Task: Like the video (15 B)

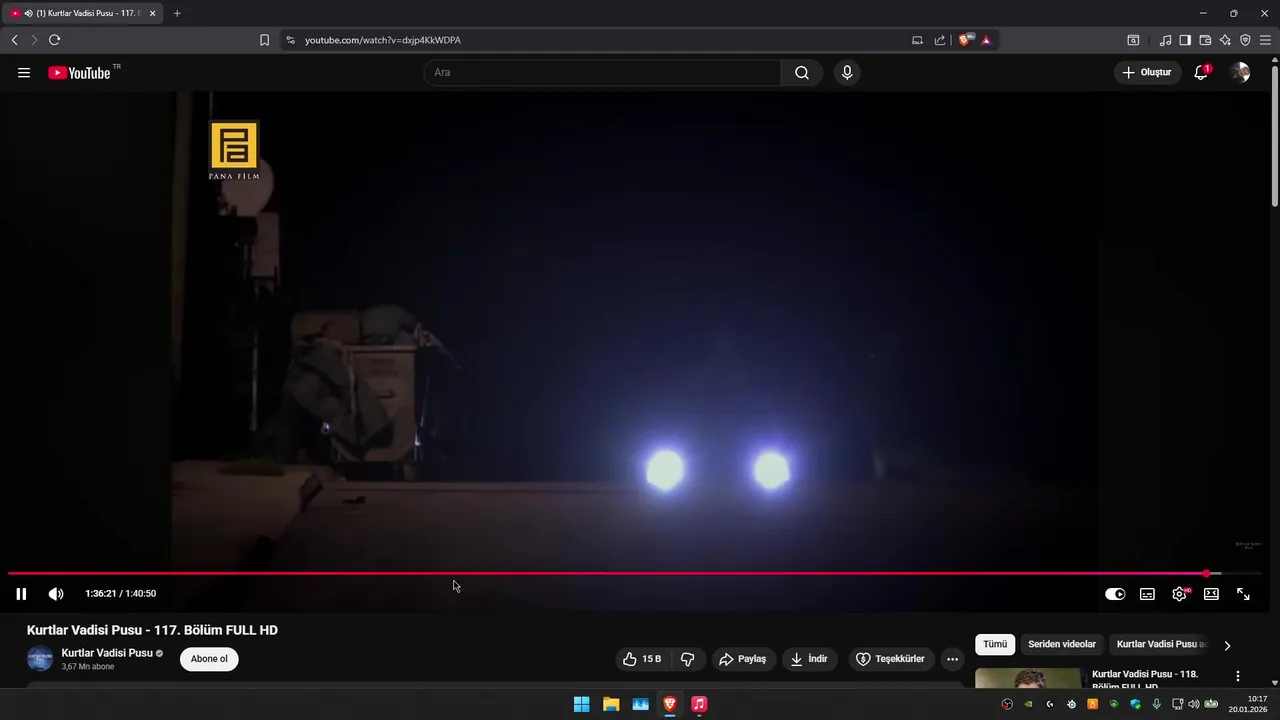Action: 642,659
